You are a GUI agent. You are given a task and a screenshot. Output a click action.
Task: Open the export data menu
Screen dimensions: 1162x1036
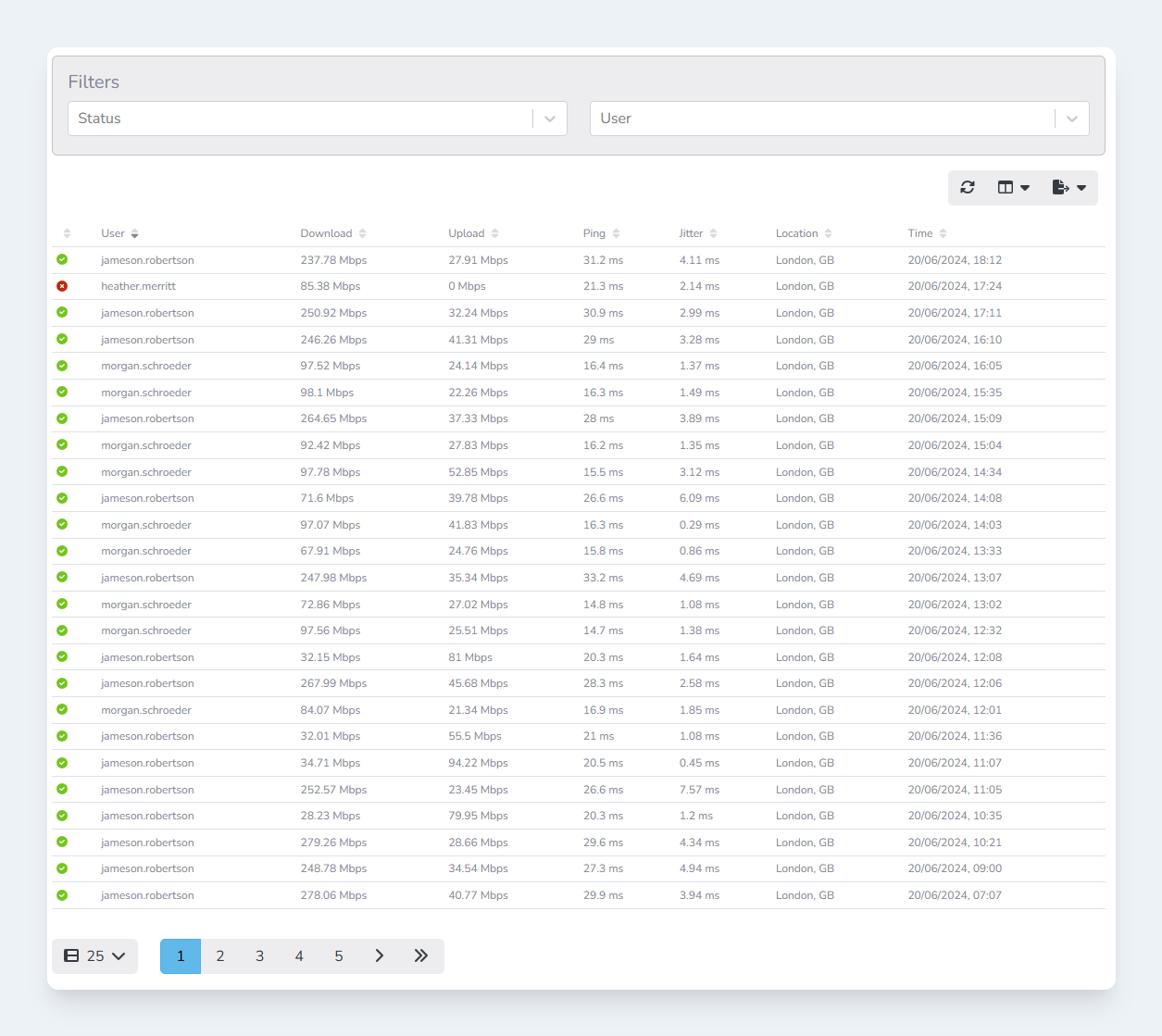tap(1068, 187)
